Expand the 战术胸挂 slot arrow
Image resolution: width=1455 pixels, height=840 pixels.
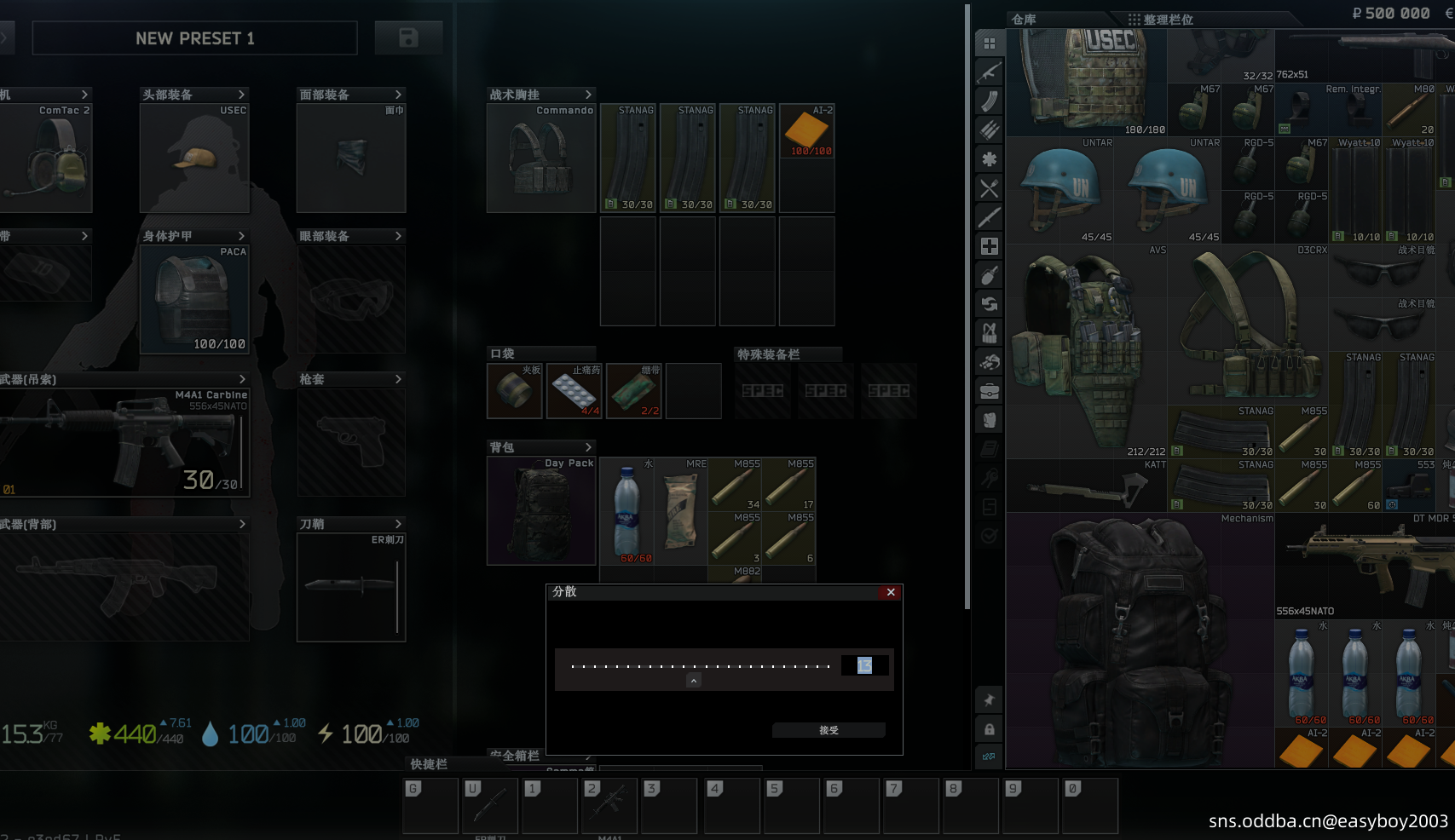point(588,95)
